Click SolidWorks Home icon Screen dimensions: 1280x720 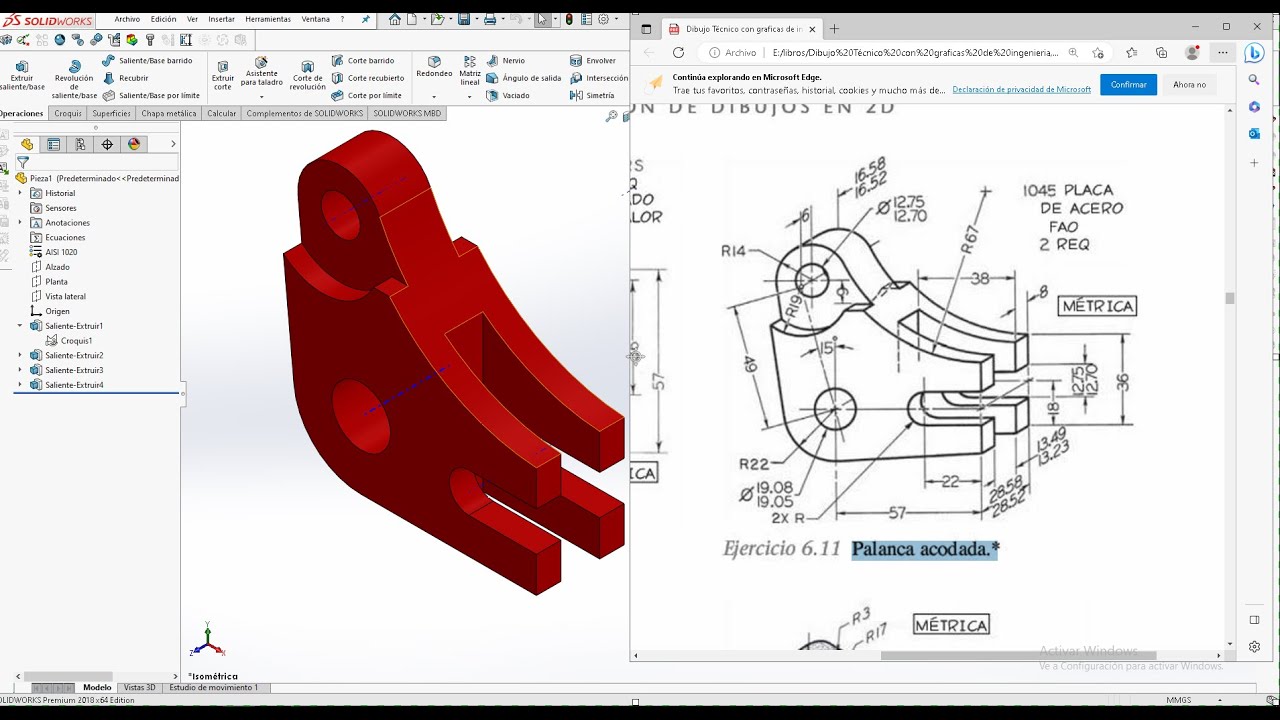[x=395, y=19]
